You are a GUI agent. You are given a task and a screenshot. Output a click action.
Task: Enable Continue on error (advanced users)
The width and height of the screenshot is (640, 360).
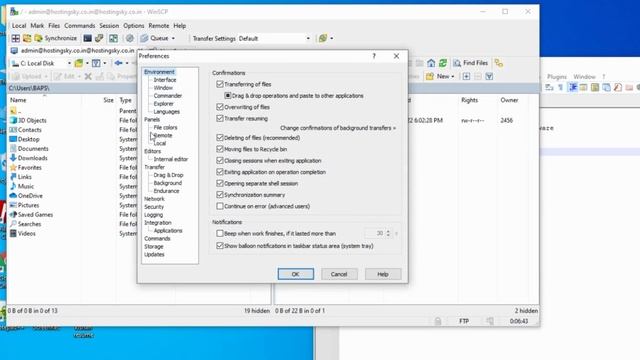point(220,206)
